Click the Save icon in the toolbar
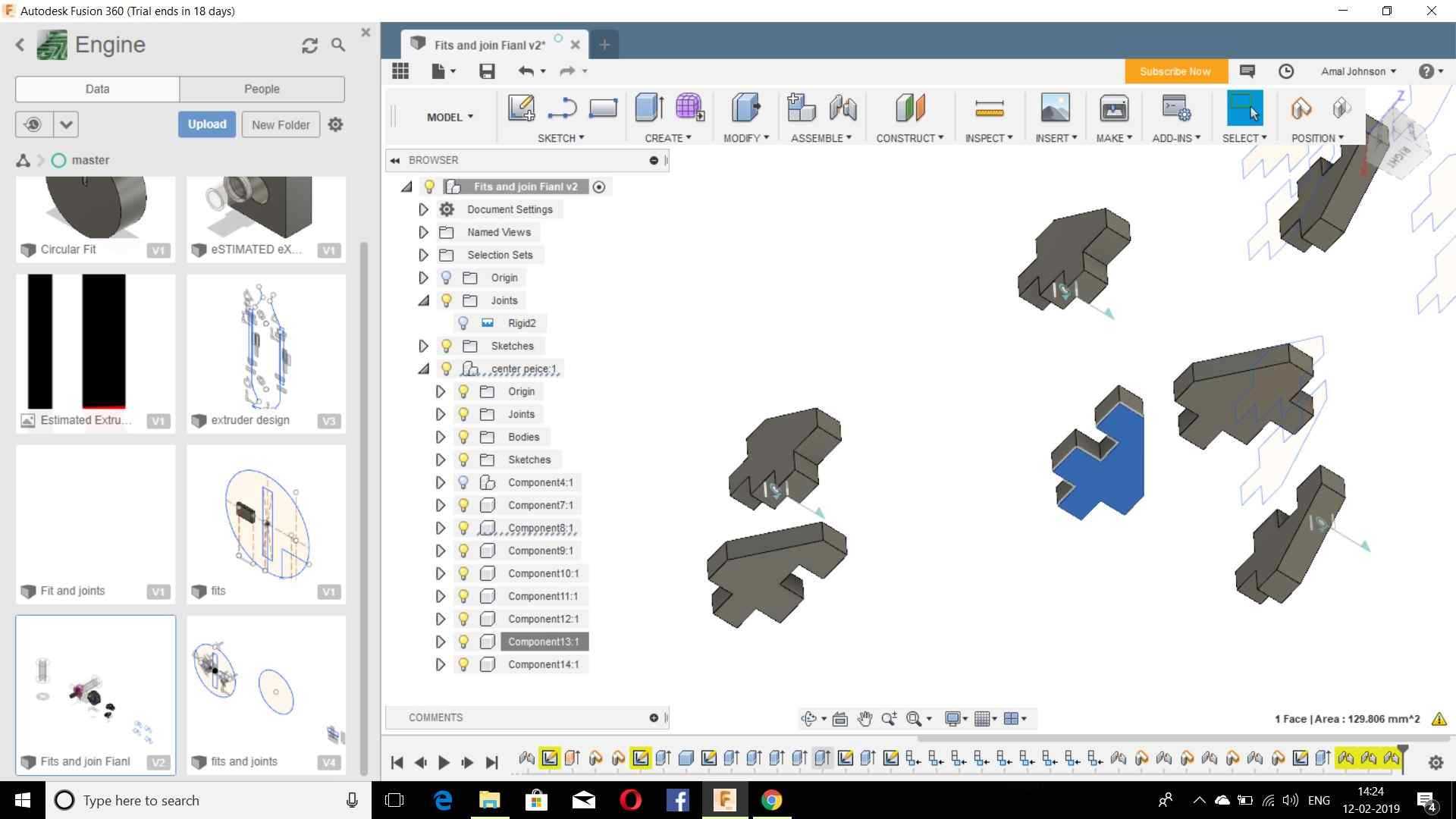Viewport: 1456px width, 819px height. (487, 71)
